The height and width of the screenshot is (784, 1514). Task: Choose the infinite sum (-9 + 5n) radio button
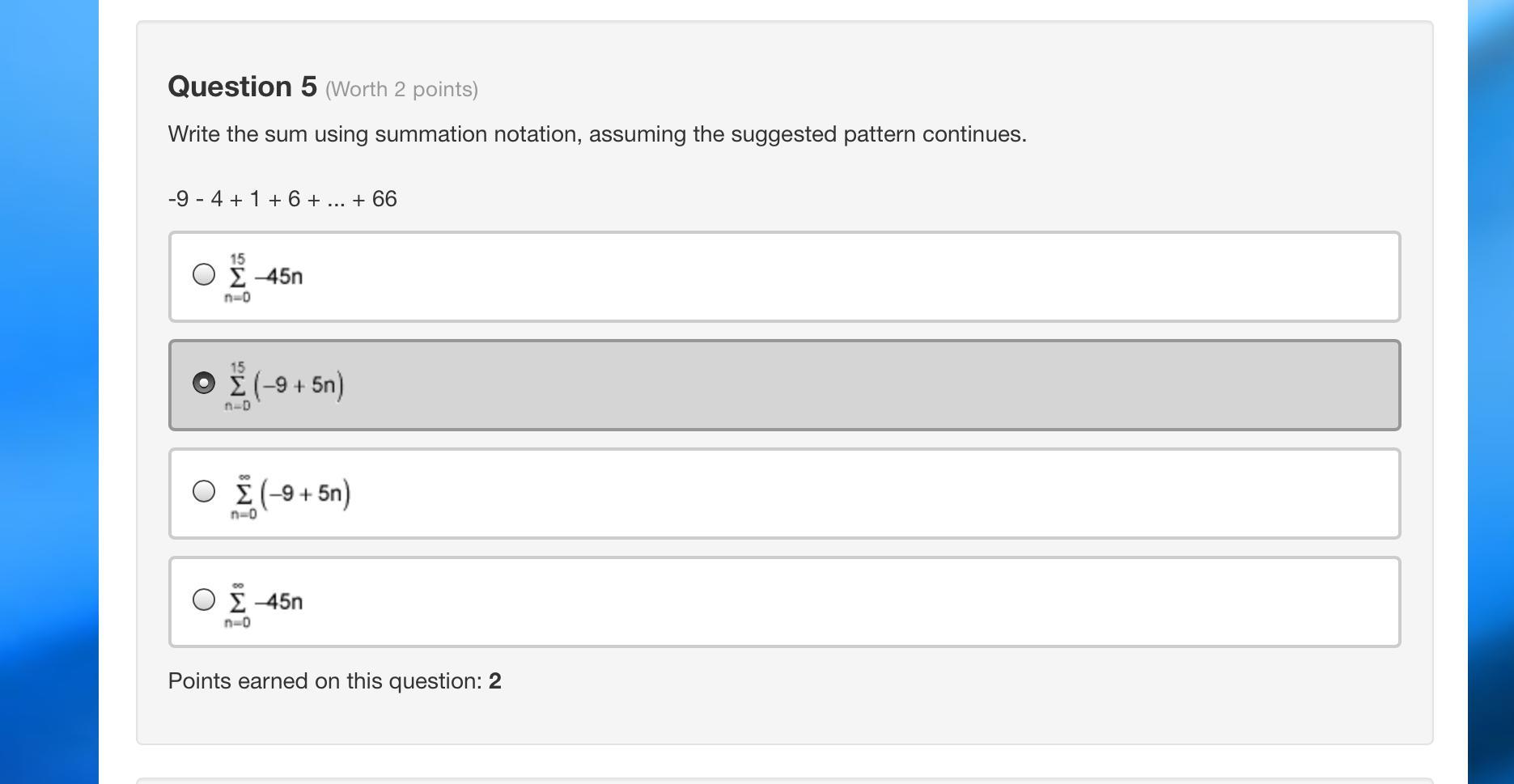204,491
